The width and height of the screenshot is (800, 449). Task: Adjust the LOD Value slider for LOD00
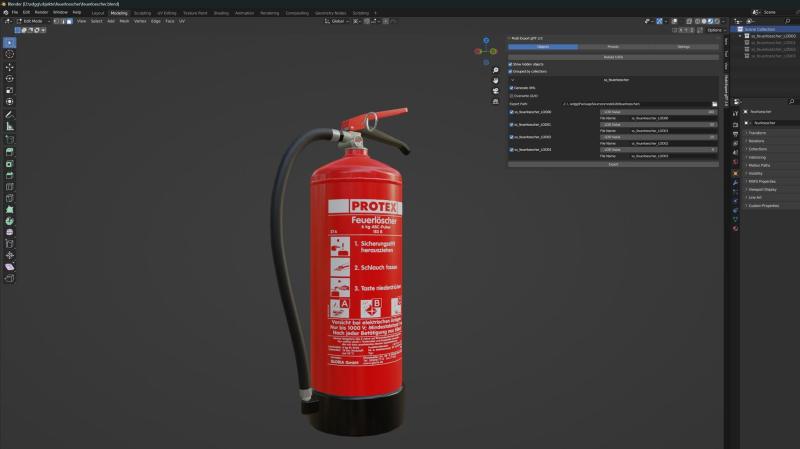[658, 112]
